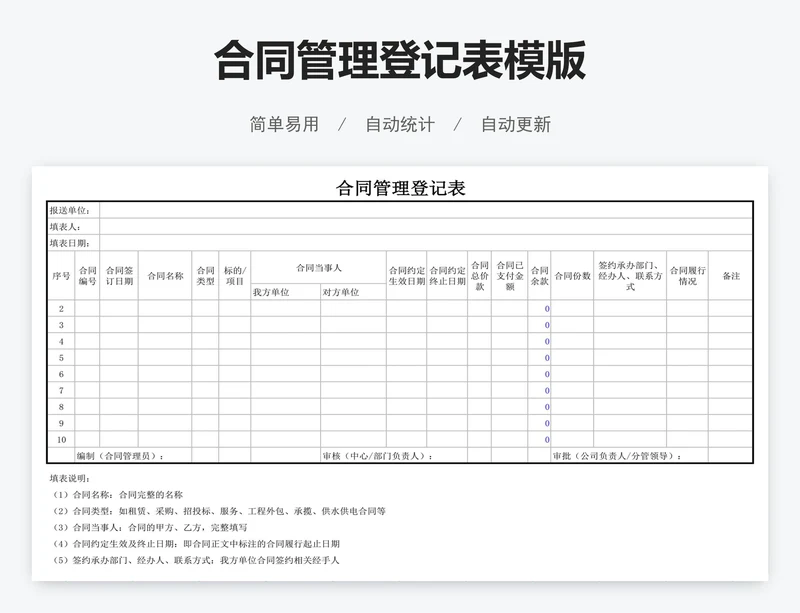
Task: Click the row number 7 cell
Action: point(61,390)
